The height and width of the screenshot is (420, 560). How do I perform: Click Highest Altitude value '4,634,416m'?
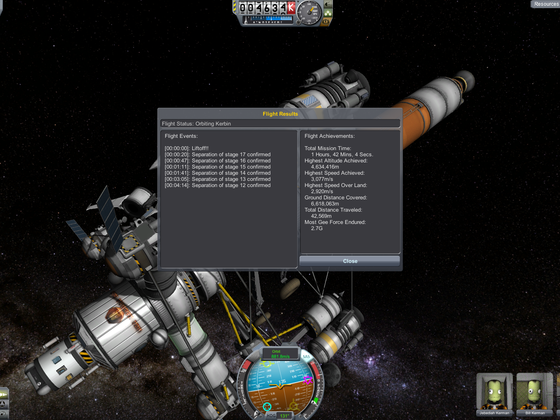click(x=325, y=167)
